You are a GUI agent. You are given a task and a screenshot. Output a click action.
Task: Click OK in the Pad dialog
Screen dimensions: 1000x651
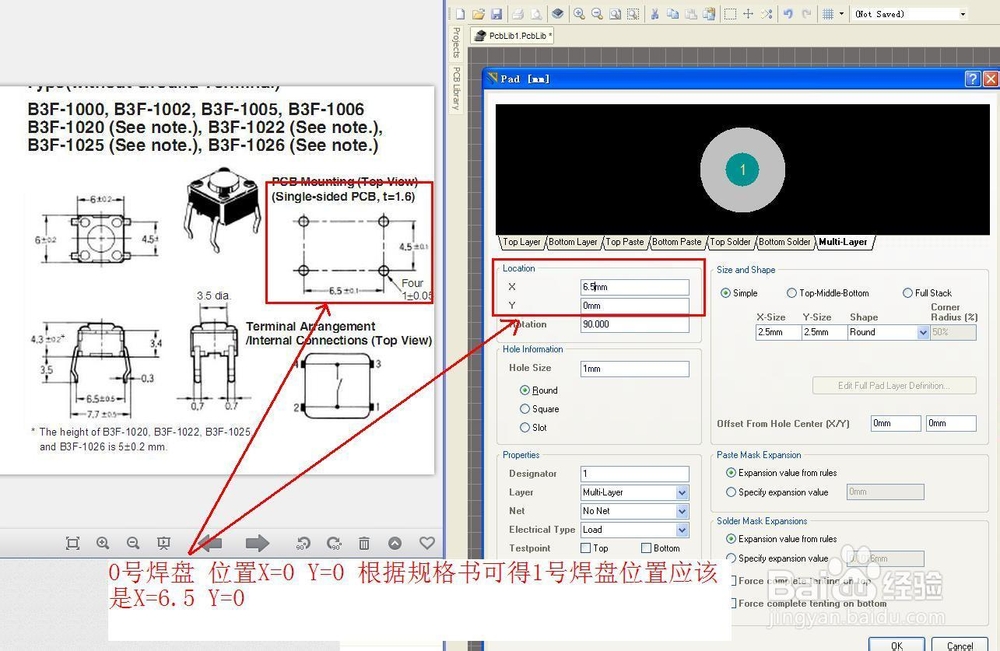tap(897, 644)
